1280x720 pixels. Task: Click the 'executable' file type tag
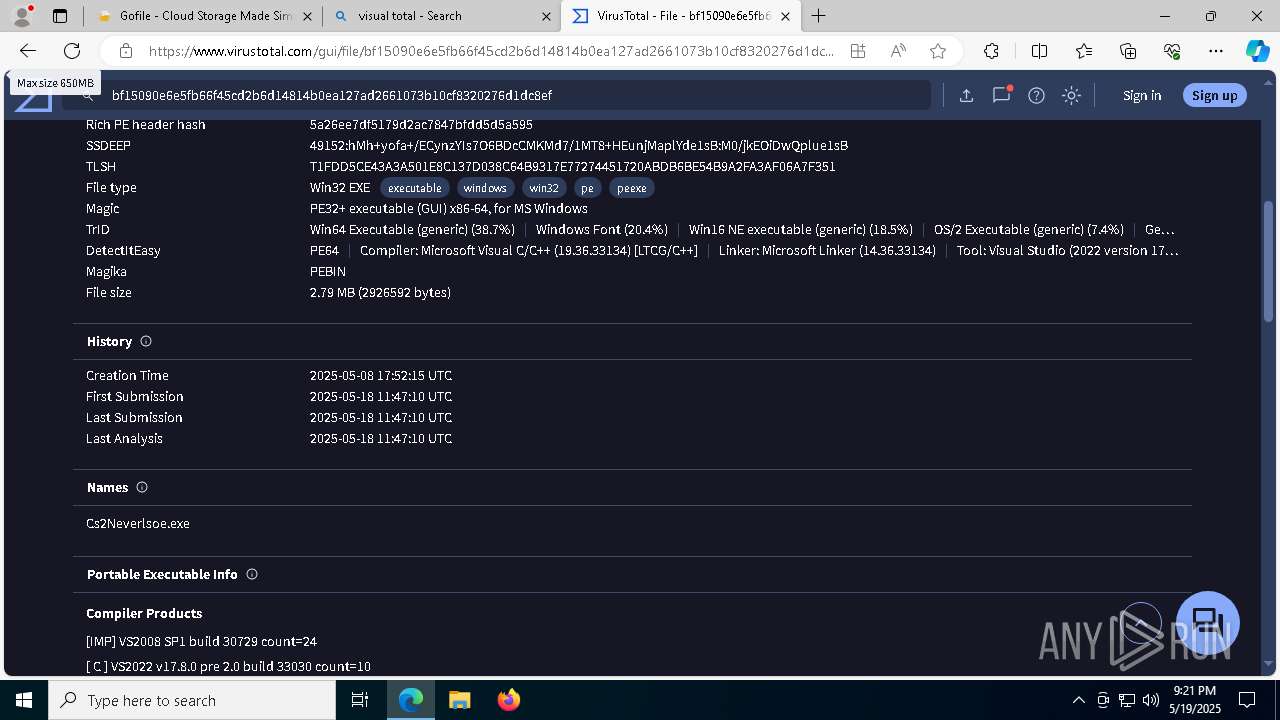(x=415, y=188)
